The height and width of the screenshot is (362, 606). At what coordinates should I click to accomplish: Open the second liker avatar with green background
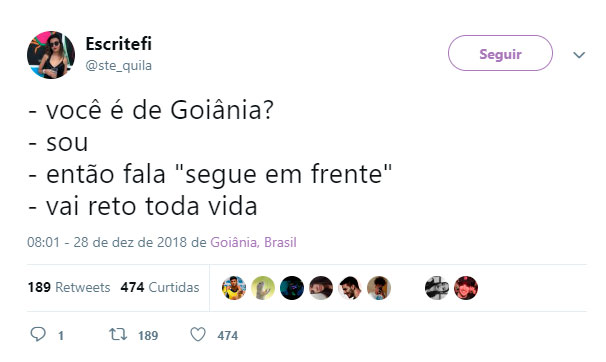click(x=263, y=288)
